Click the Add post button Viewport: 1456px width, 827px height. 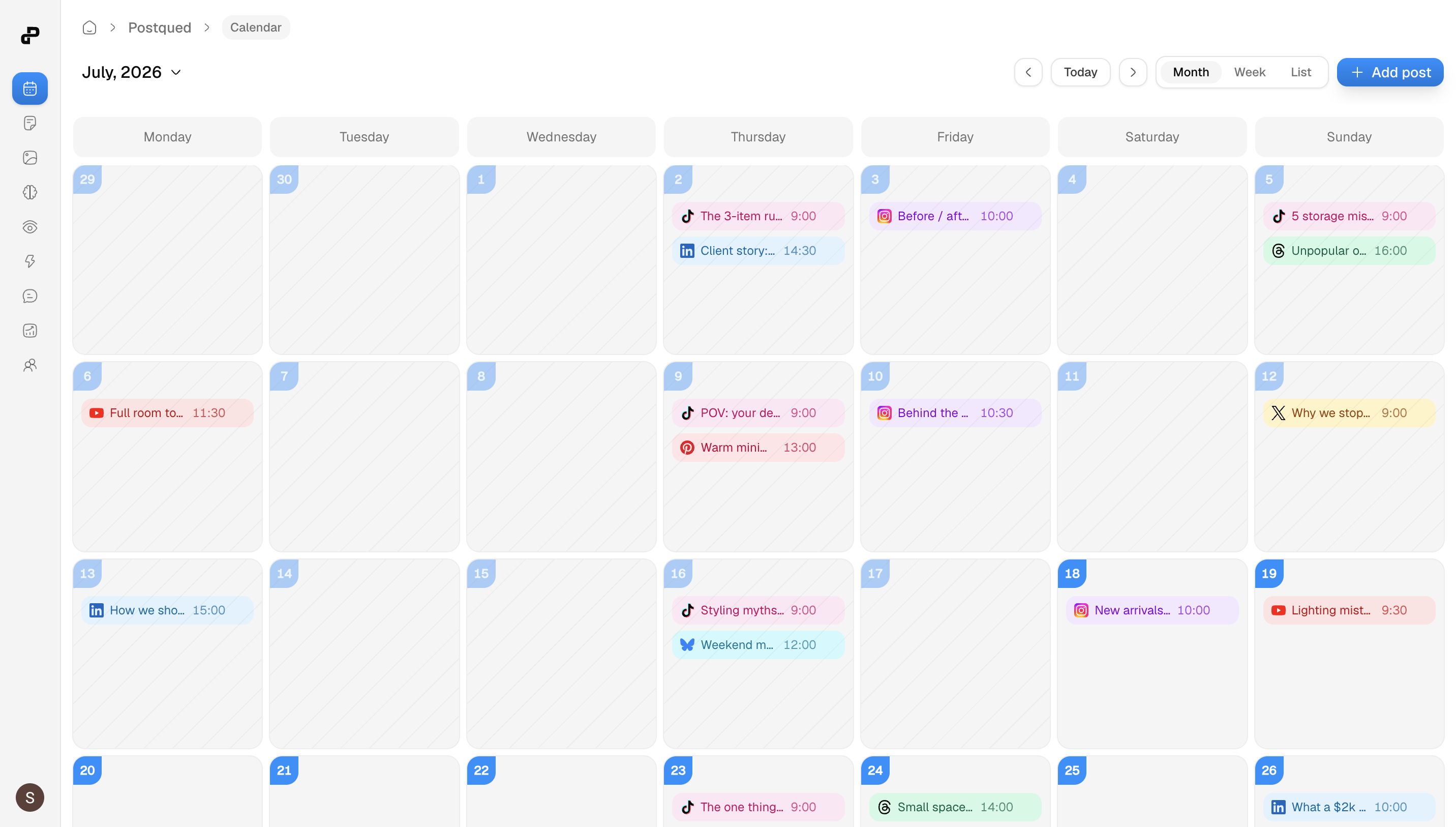[1389, 72]
